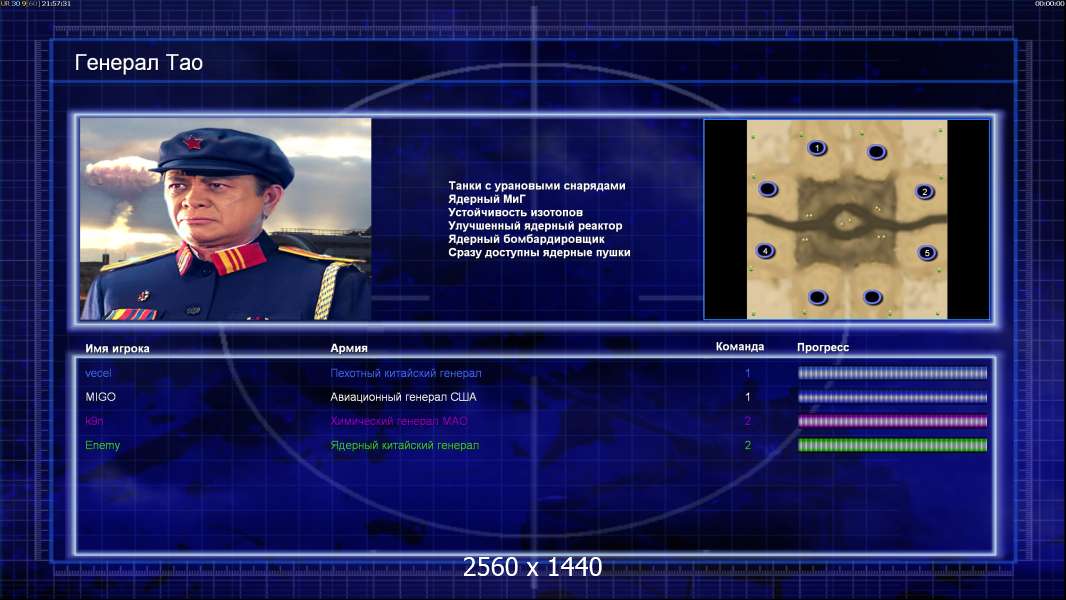This screenshot has width=1066, height=600.
Task: Click the blank start marker above marker 4
Action: (768, 189)
